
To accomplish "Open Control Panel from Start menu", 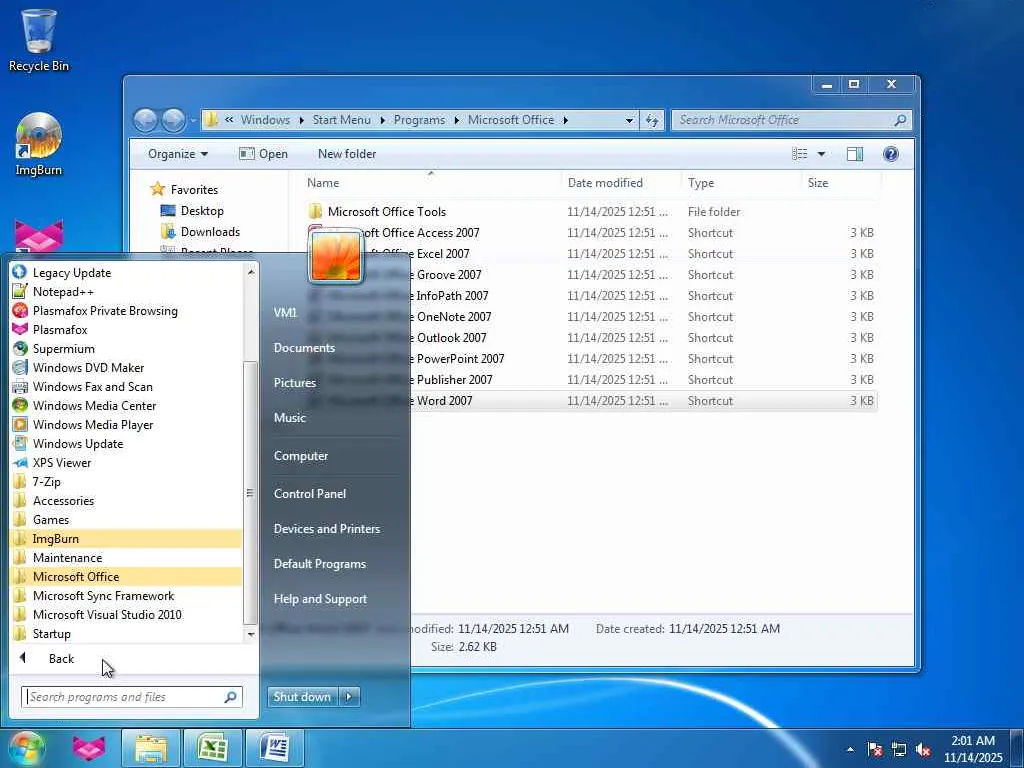I will (x=310, y=494).
